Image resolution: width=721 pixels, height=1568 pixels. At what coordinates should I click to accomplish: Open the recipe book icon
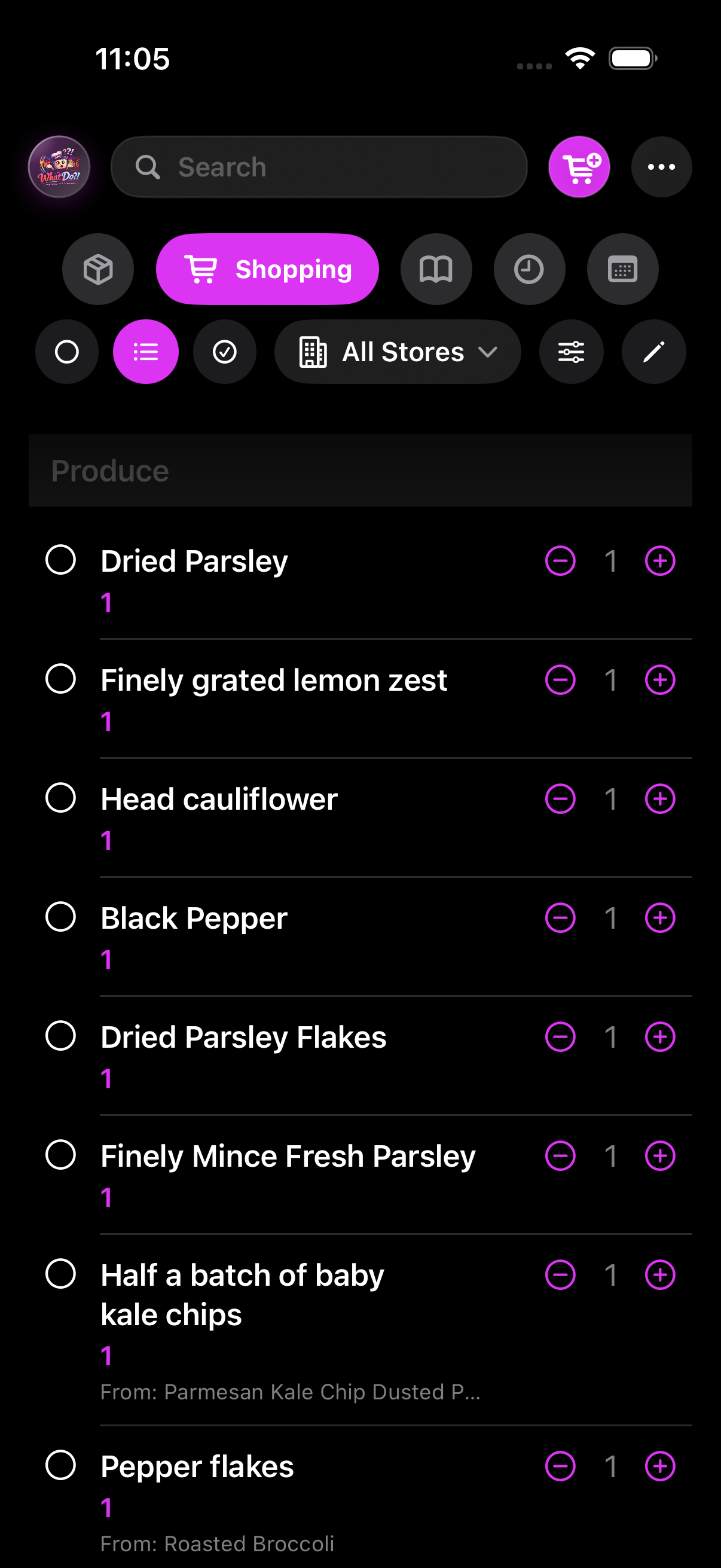tap(436, 269)
